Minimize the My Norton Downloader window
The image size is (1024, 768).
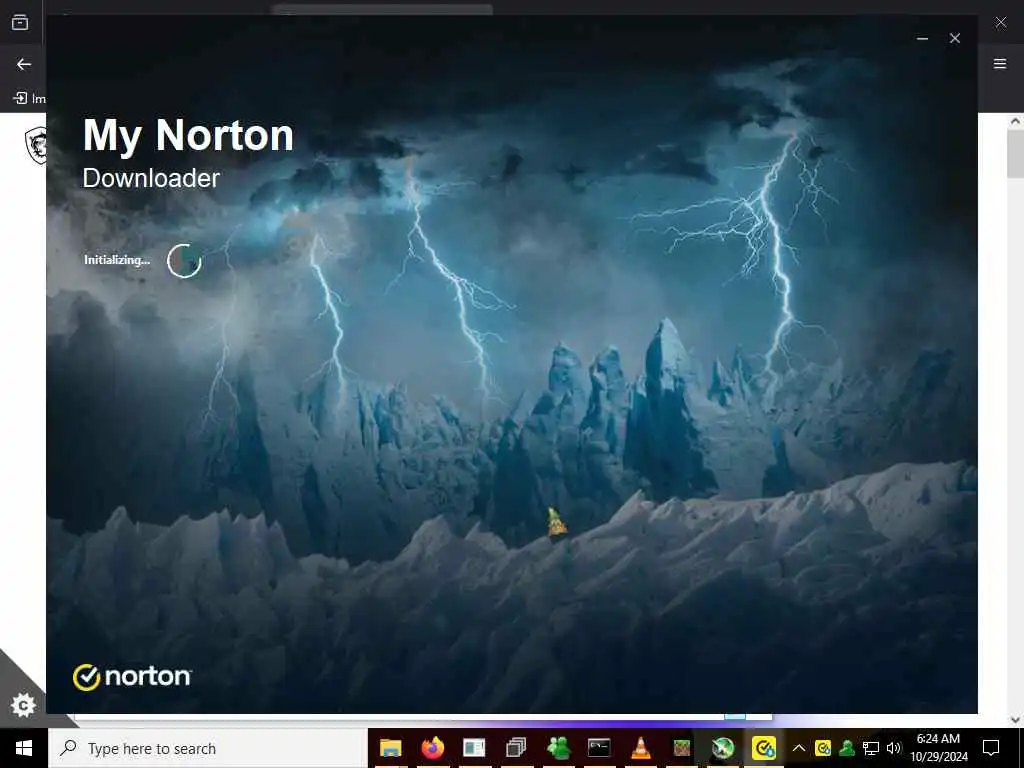922,39
